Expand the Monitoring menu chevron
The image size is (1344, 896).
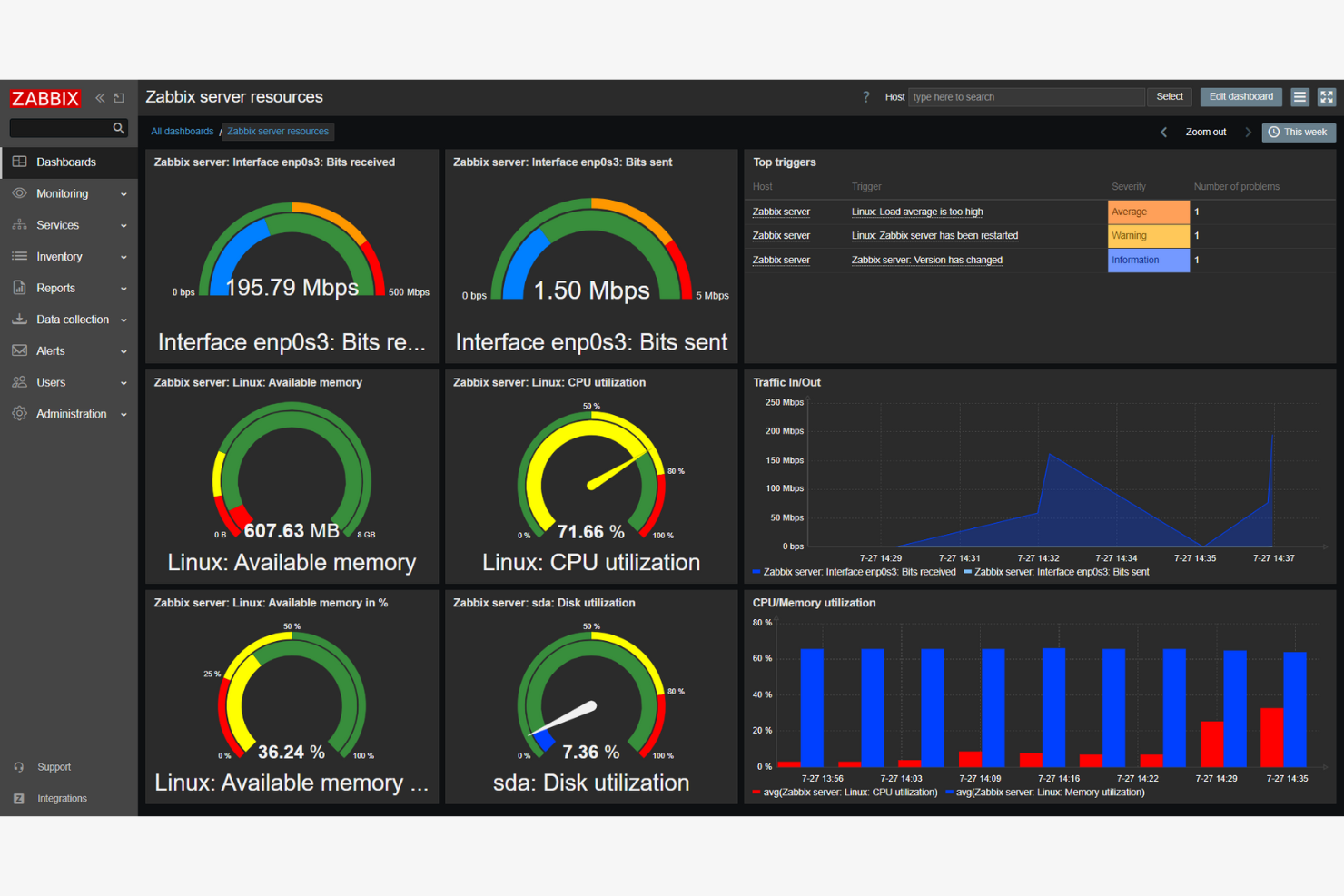tap(124, 194)
